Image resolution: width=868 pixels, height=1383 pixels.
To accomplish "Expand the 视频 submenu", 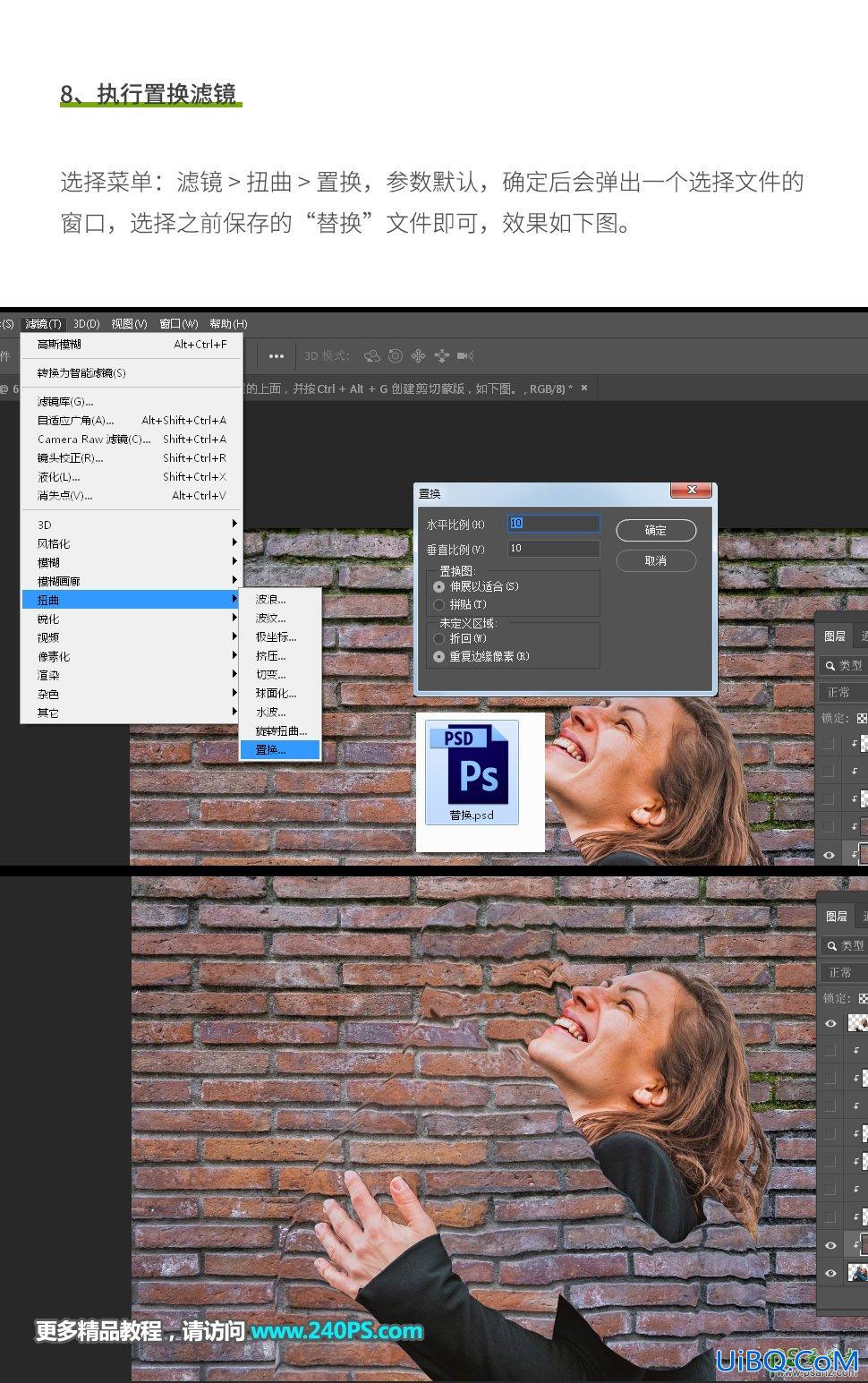I will click(131, 637).
